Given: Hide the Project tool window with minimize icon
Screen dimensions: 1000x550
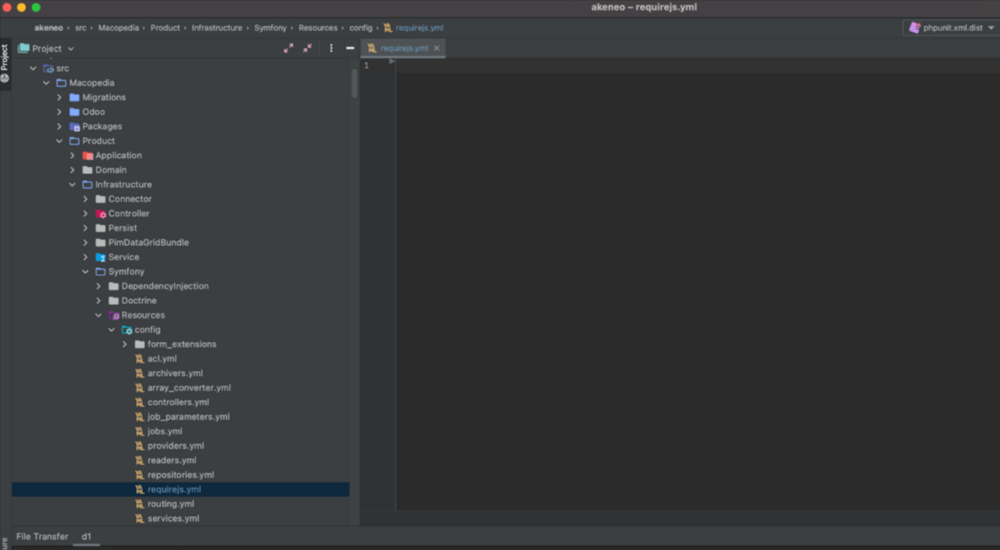Looking at the screenshot, I should click(x=350, y=48).
